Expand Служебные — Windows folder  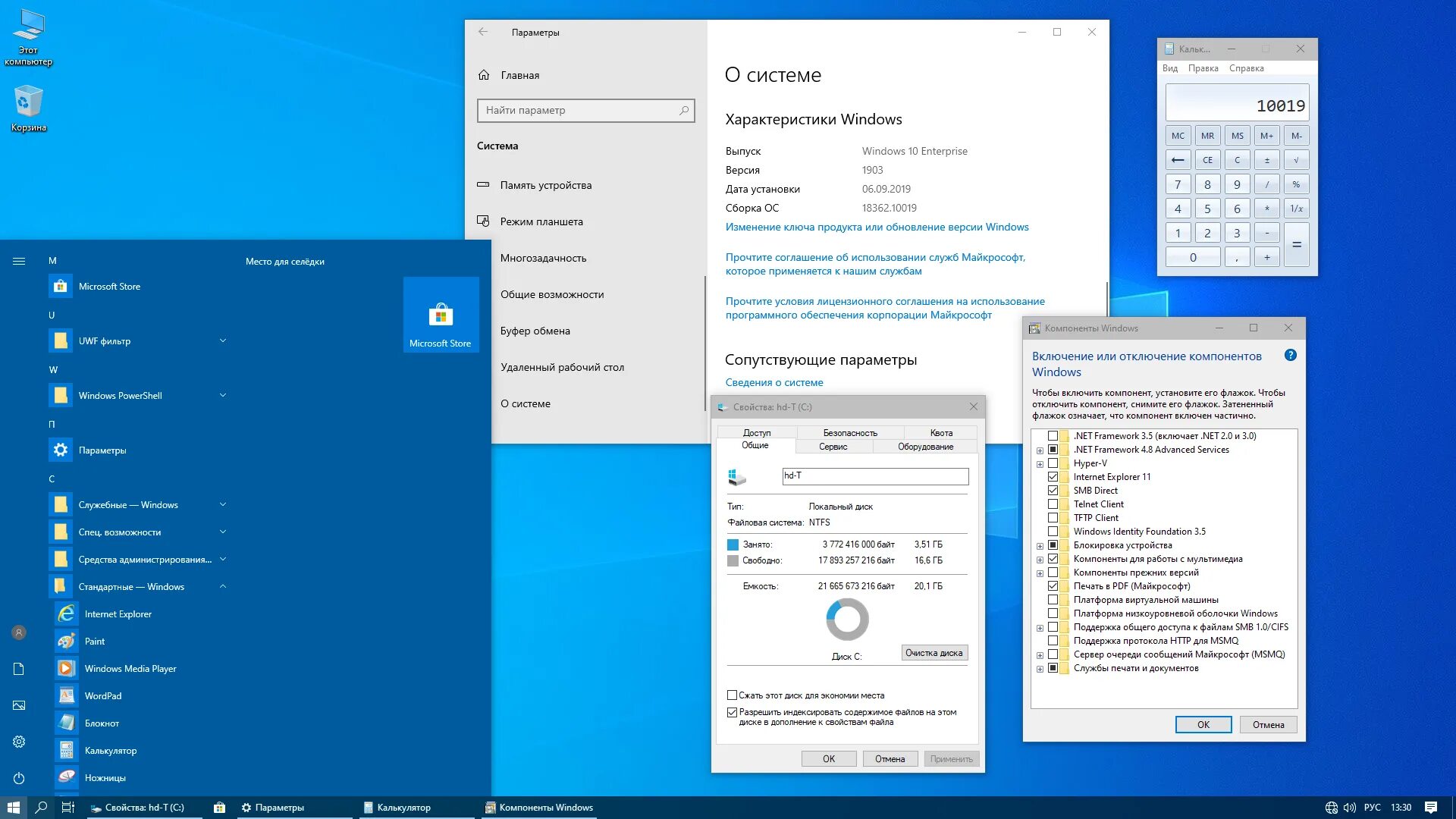223,504
